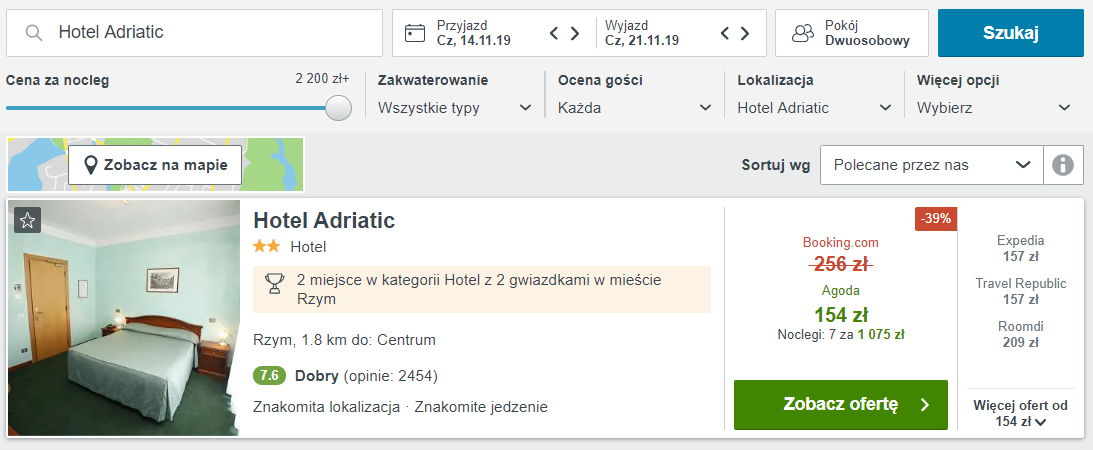
Task: Move the Przyjazd date one day back
Action: pos(554,33)
